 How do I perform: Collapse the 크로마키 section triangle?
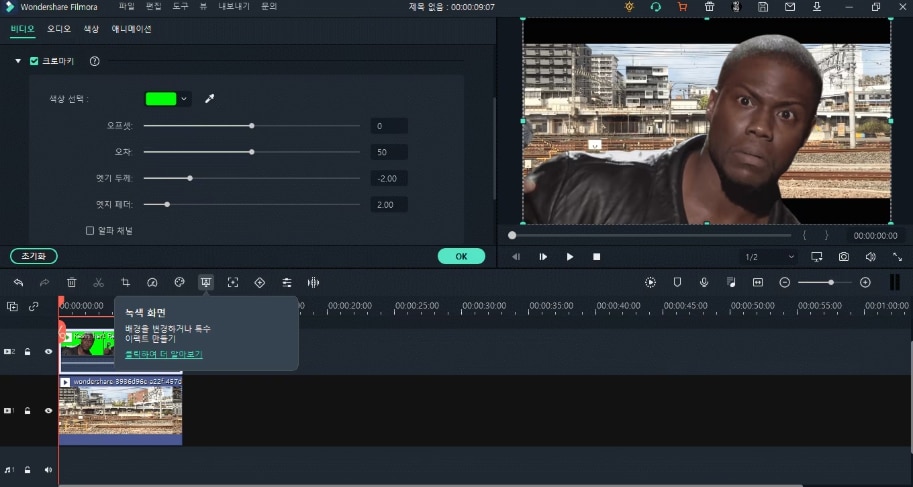pyautogui.click(x=18, y=61)
